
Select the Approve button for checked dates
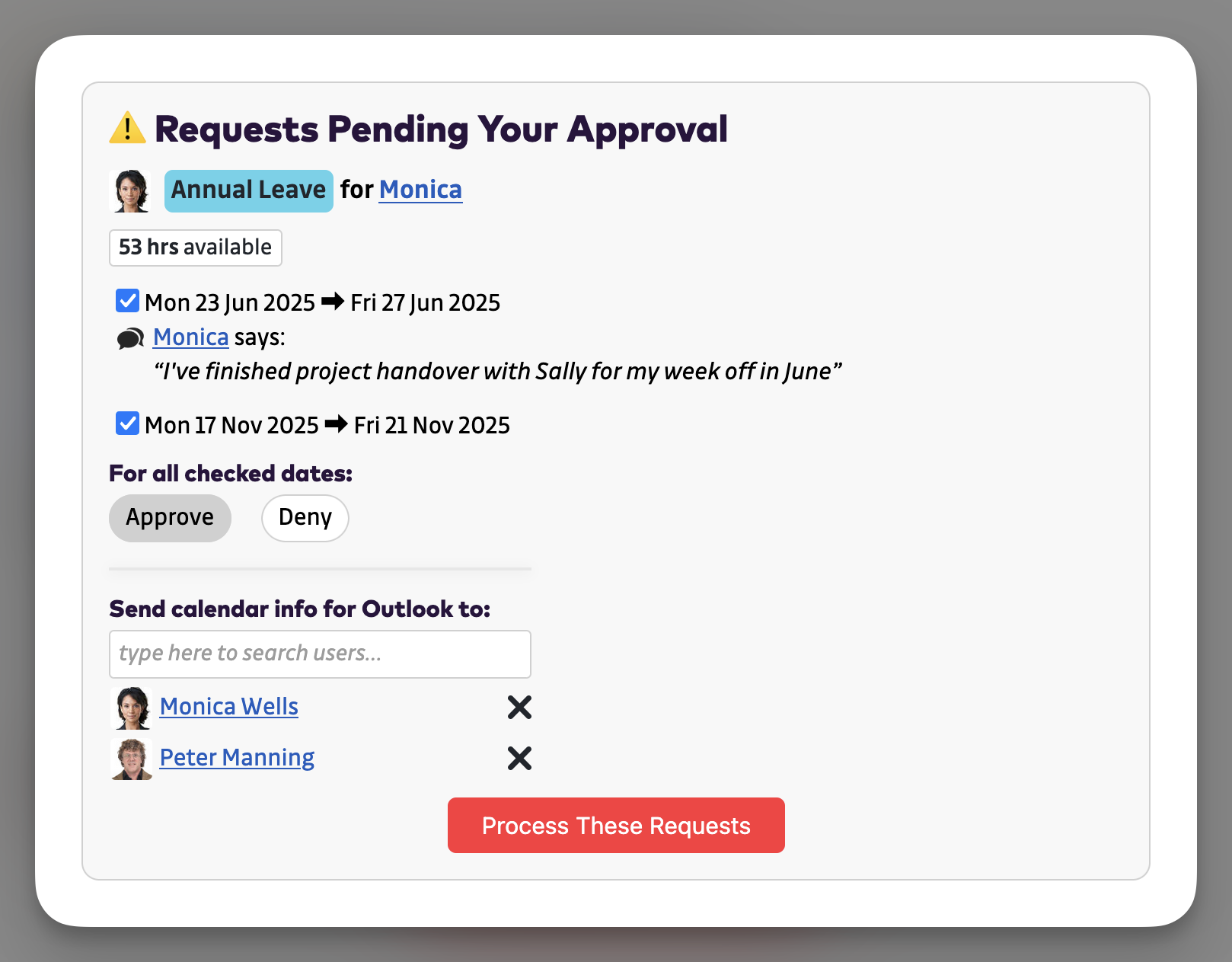[170, 517]
